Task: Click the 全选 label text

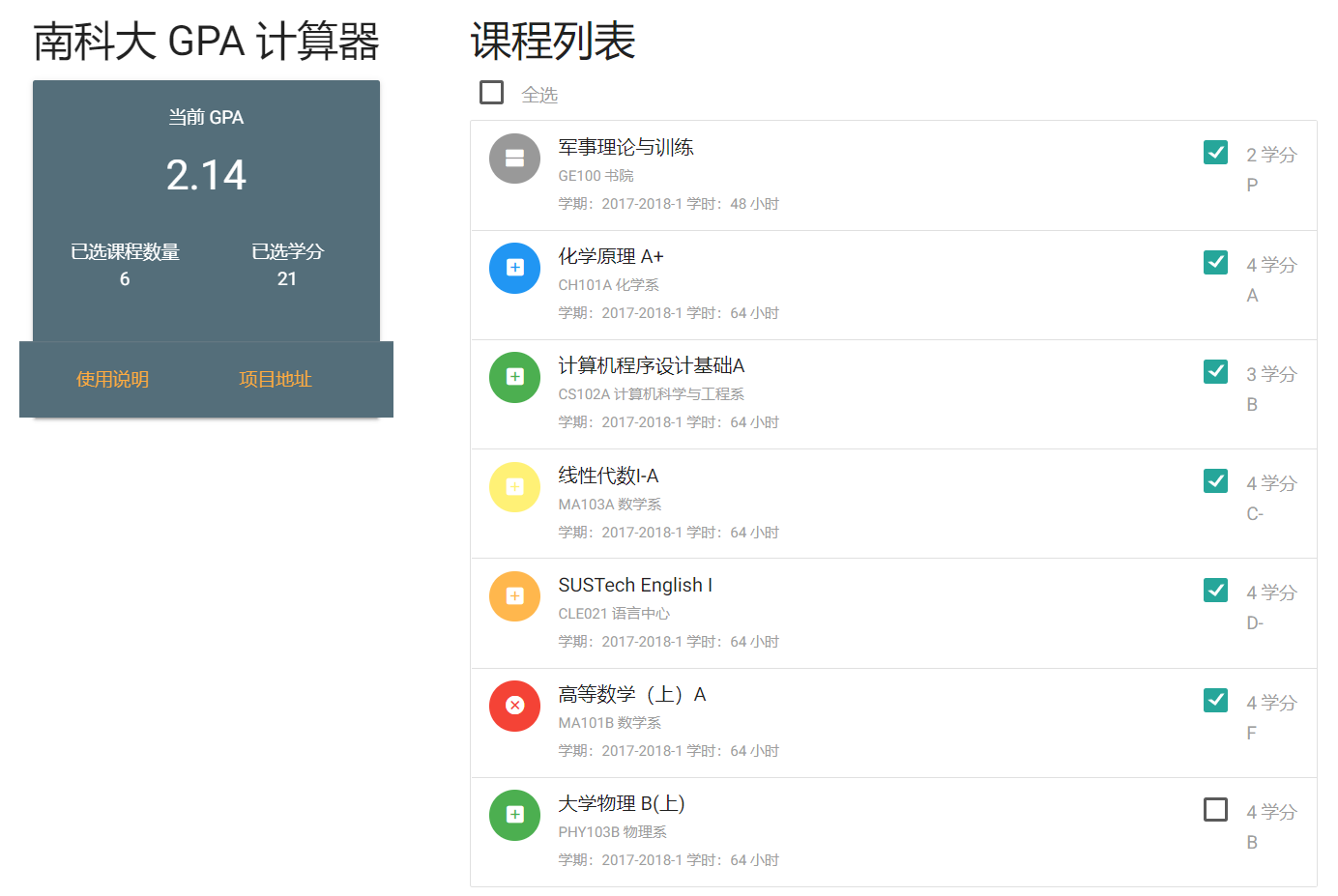Action: pyautogui.click(x=539, y=95)
